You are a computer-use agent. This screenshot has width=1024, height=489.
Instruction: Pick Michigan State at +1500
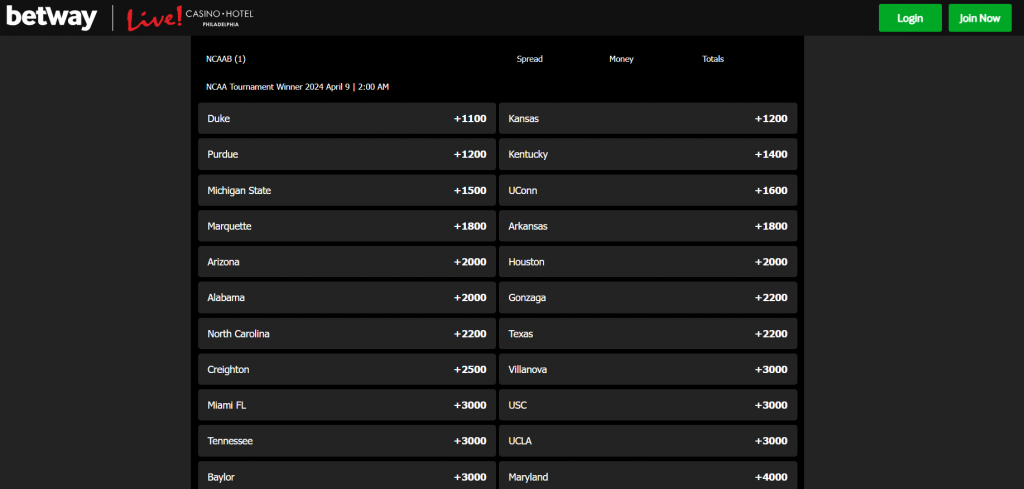click(347, 191)
